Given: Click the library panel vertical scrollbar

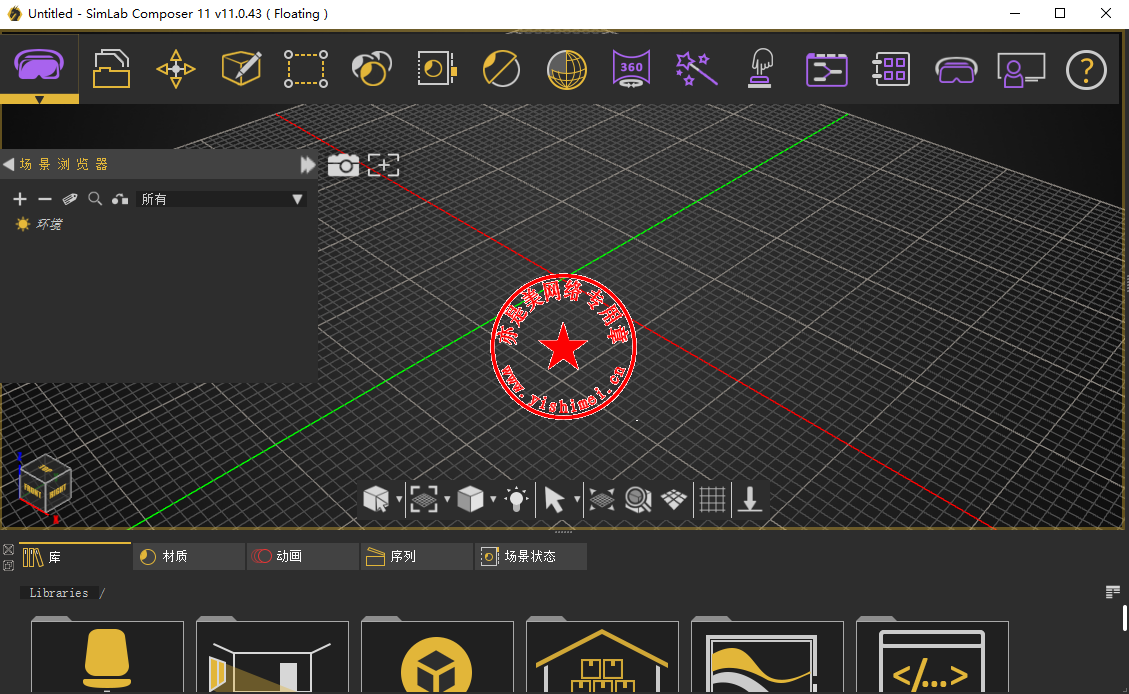Looking at the screenshot, I should click(1124, 618).
